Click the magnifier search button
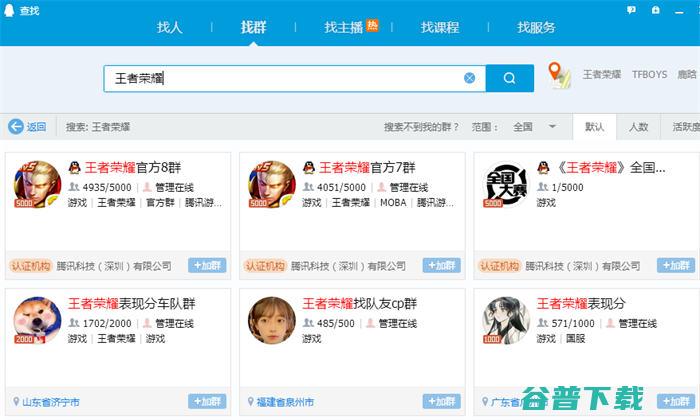Viewport: 700px width, 420px height. pyautogui.click(x=509, y=79)
